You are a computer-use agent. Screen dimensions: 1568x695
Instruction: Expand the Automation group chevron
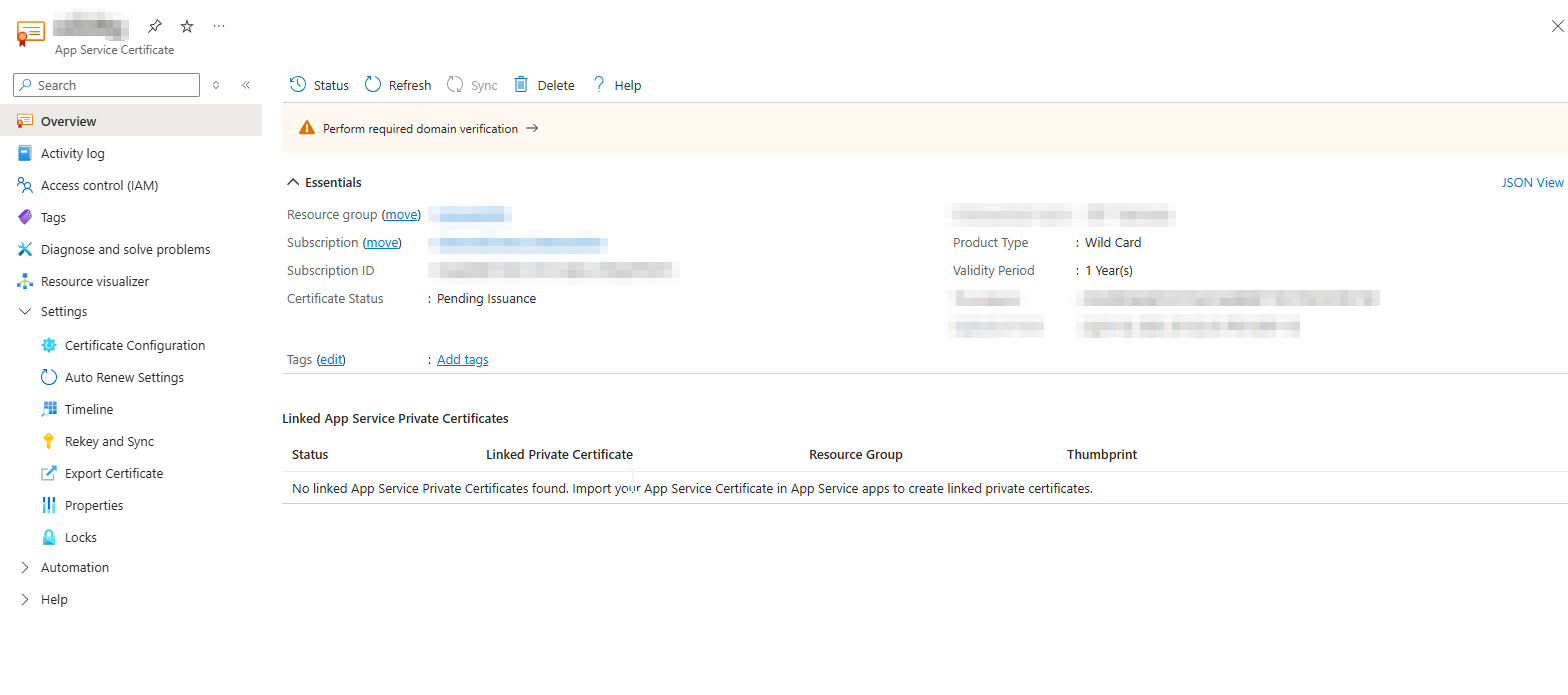pos(25,567)
